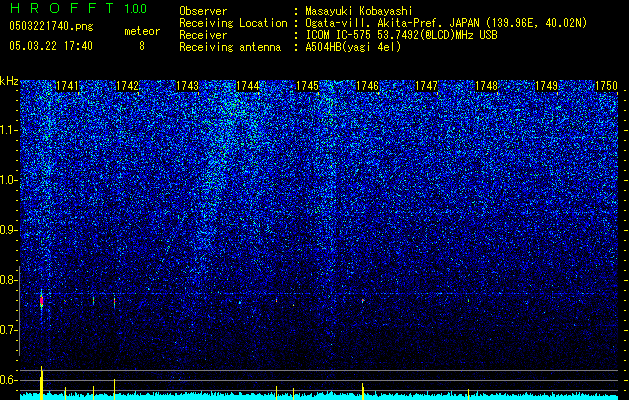Click the 1.0 kHz axis label

(9, 180)
